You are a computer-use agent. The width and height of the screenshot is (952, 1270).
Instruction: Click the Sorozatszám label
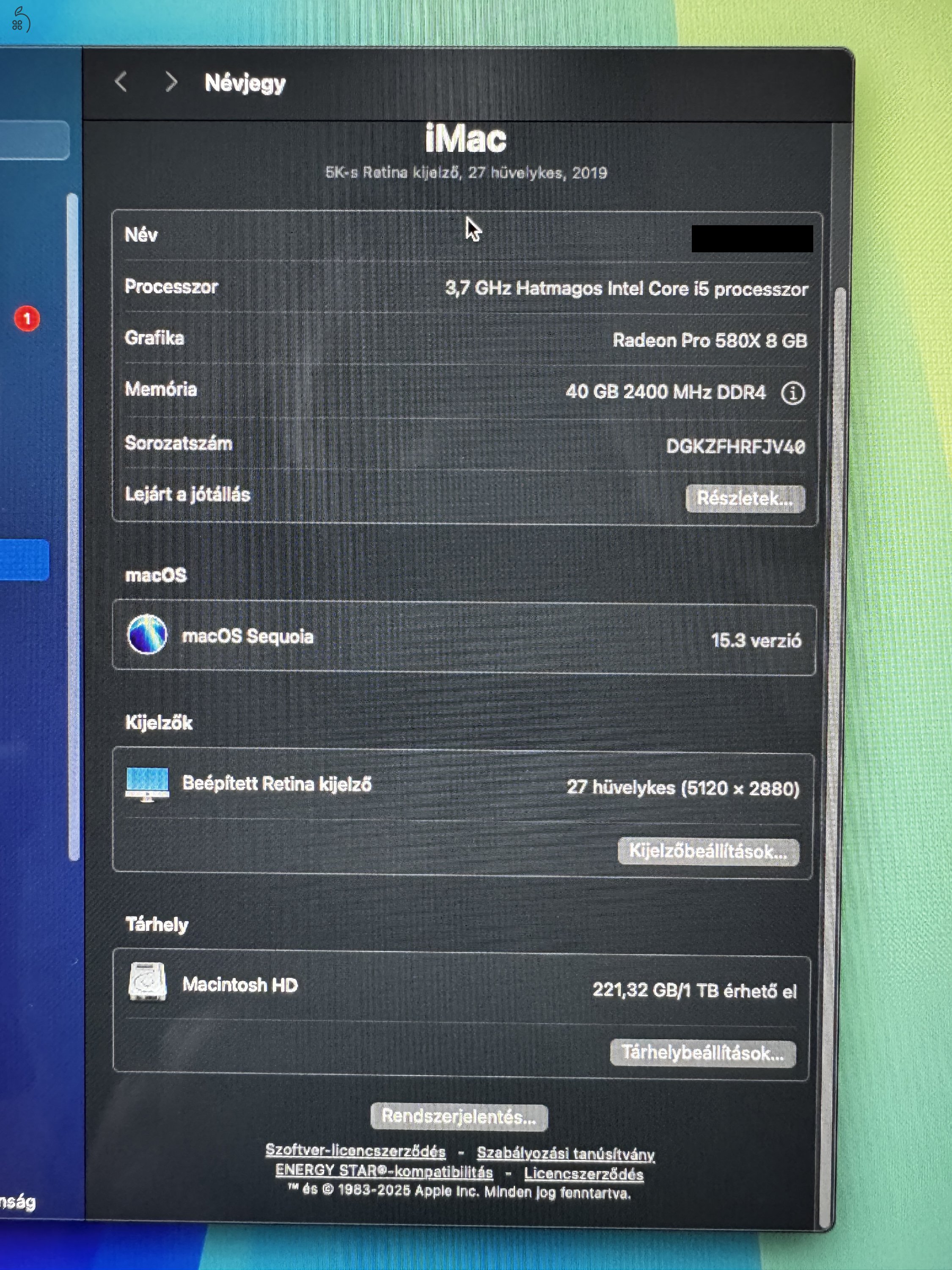[179, 443]
